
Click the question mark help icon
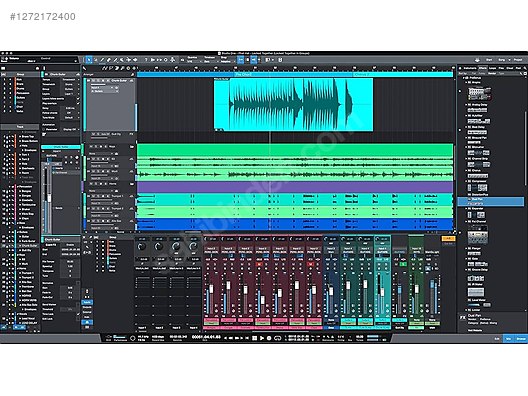pyautogui.click(x=146, y=60)
